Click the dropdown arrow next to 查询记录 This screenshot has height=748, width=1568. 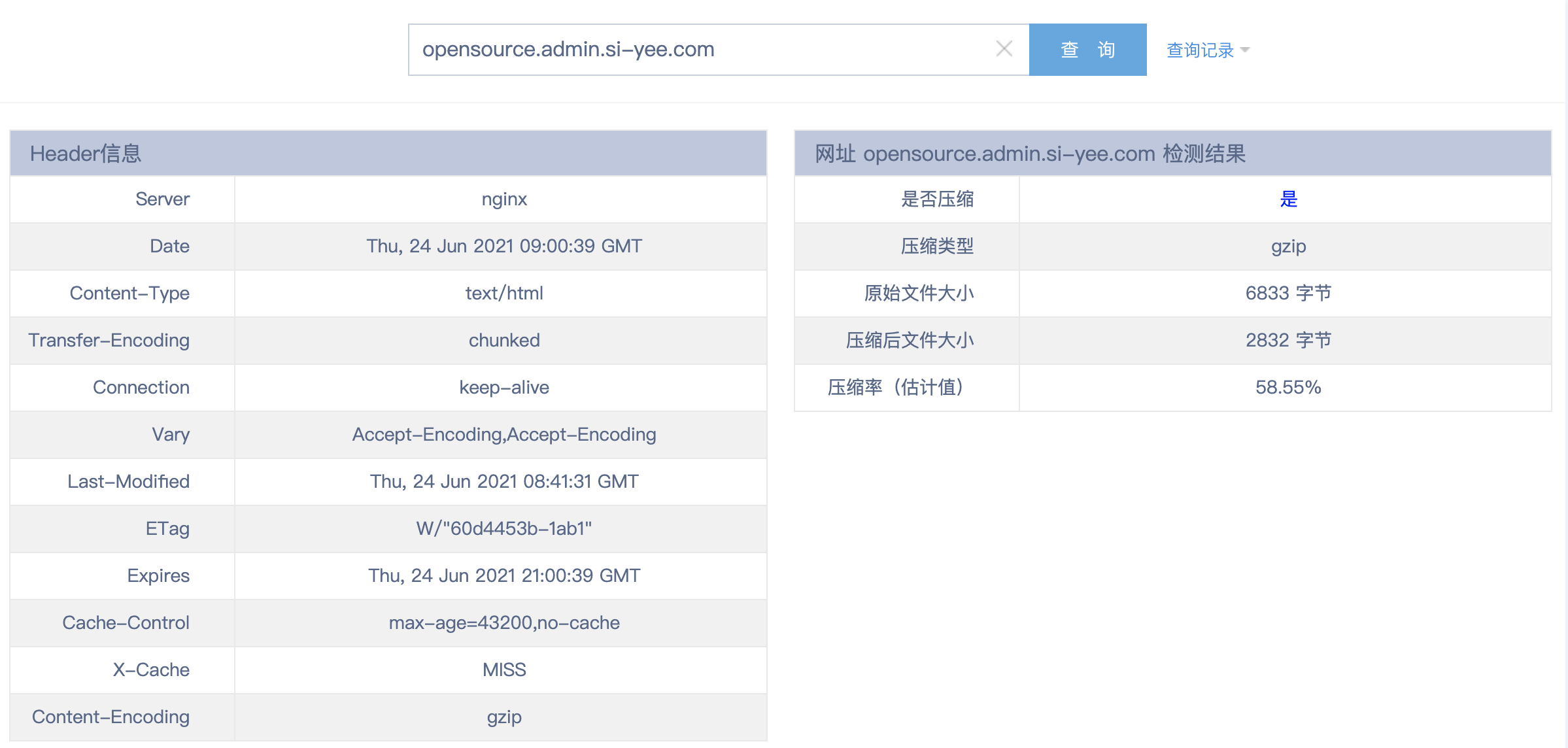[1244, 50]
